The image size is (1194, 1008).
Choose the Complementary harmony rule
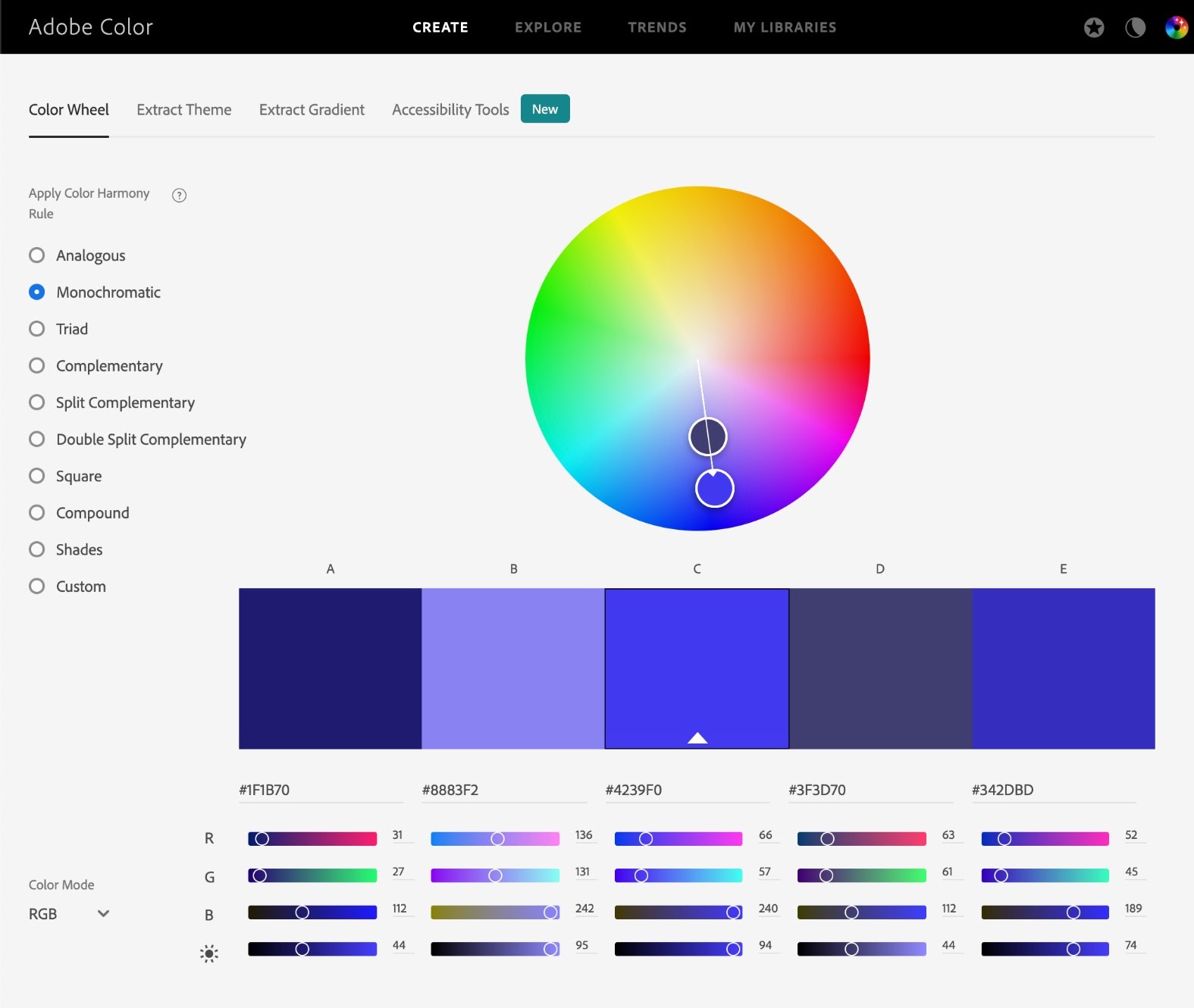coord(36,366)
